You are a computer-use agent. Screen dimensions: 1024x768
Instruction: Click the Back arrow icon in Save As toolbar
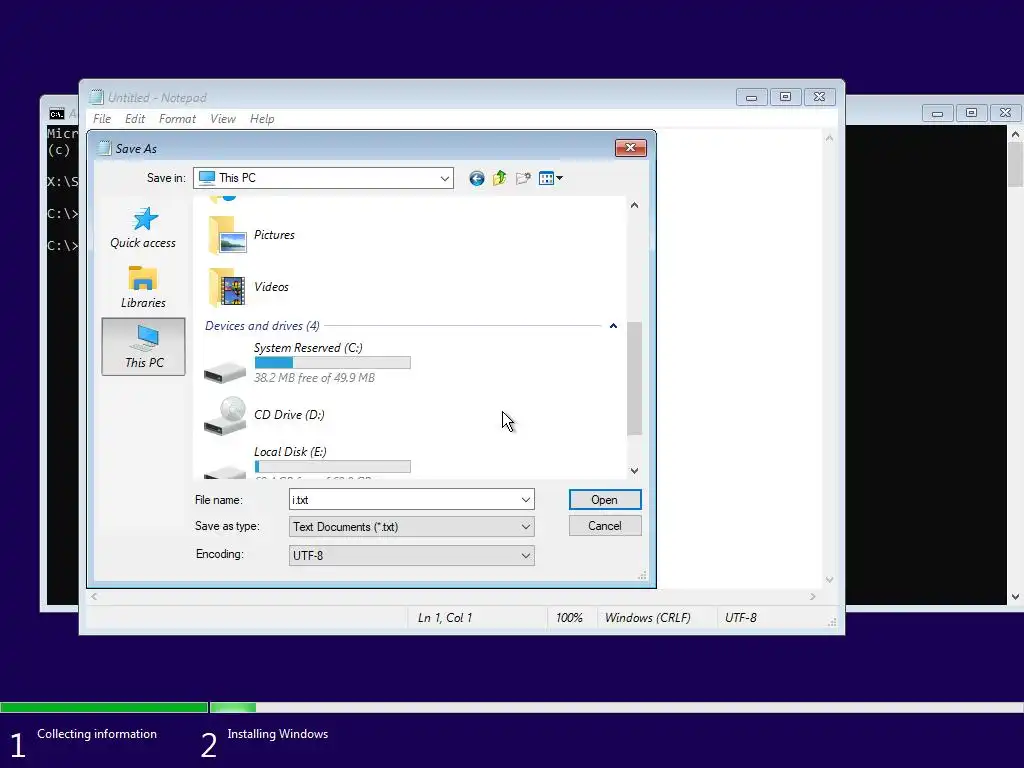tap(477, 178)
